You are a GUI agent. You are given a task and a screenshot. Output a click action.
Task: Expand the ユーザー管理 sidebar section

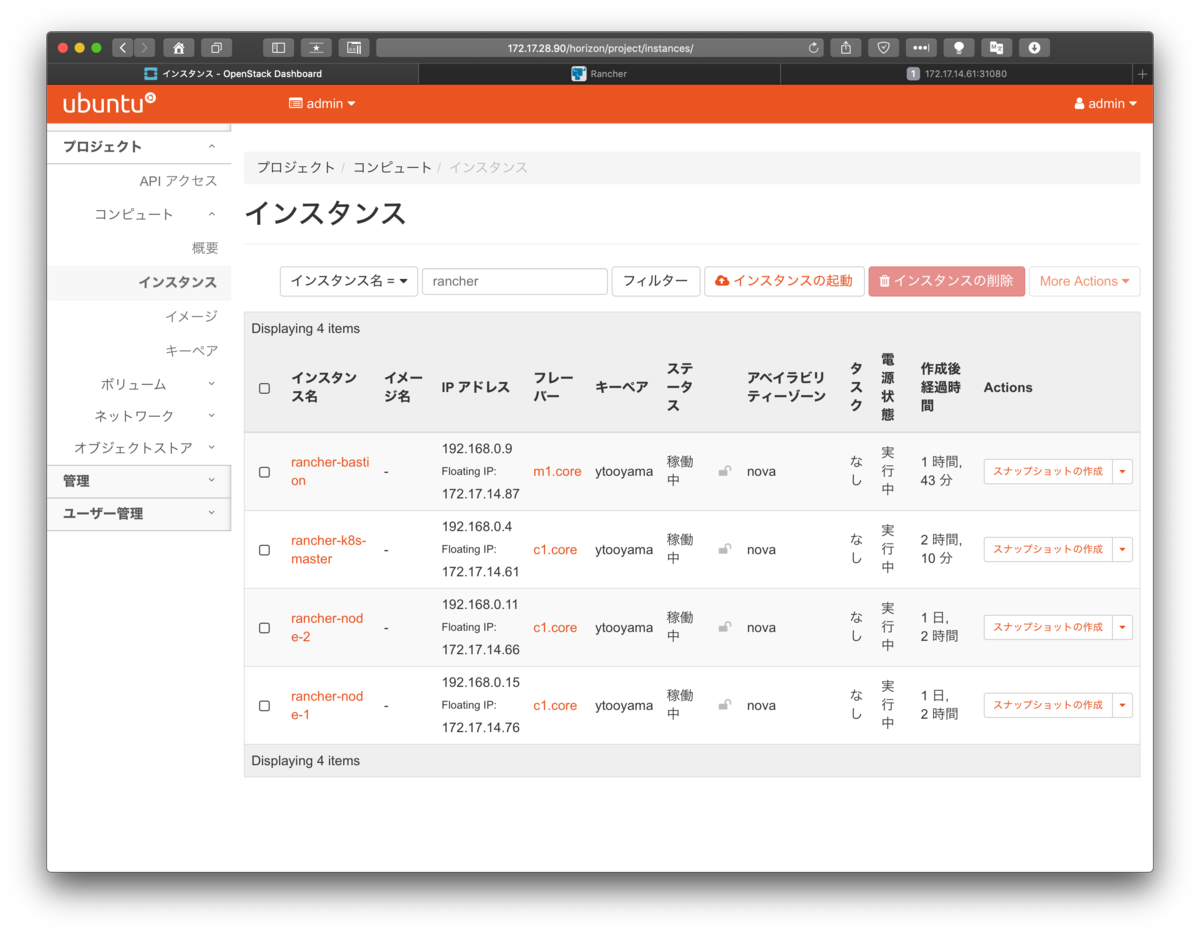coord(139,513)
